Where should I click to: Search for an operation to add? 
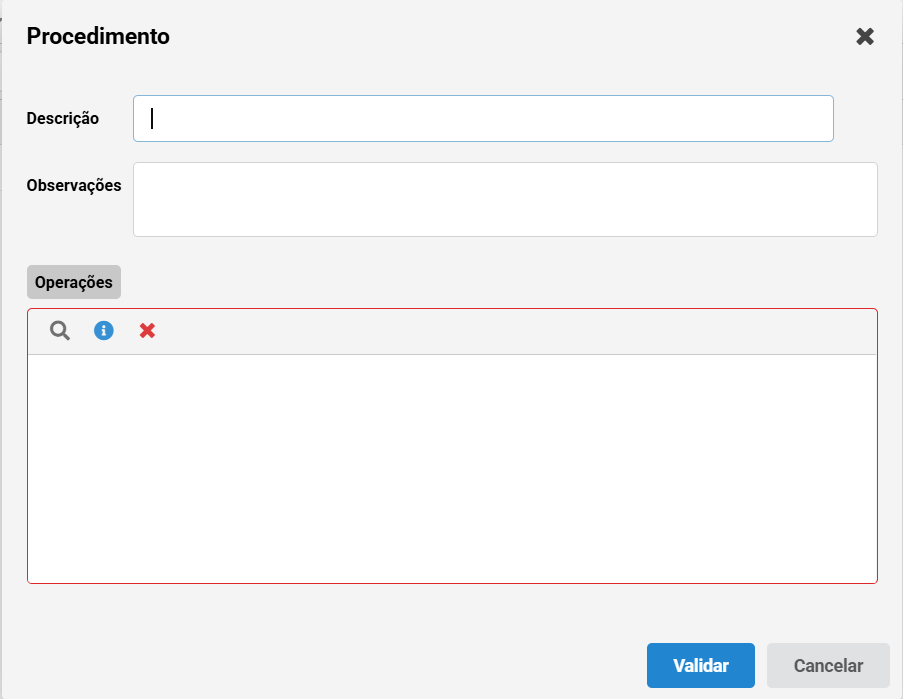pos(60,331)
